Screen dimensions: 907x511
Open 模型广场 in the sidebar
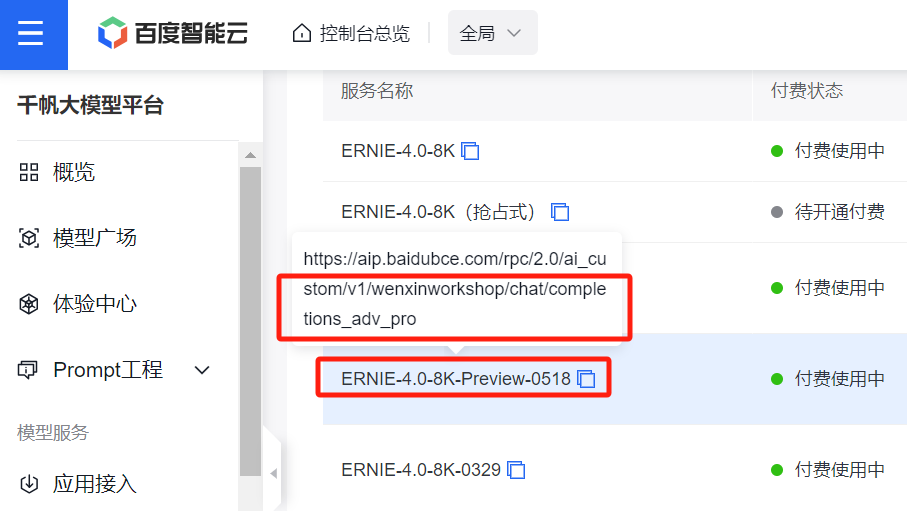pyautogui.click(x=95, y=238)
